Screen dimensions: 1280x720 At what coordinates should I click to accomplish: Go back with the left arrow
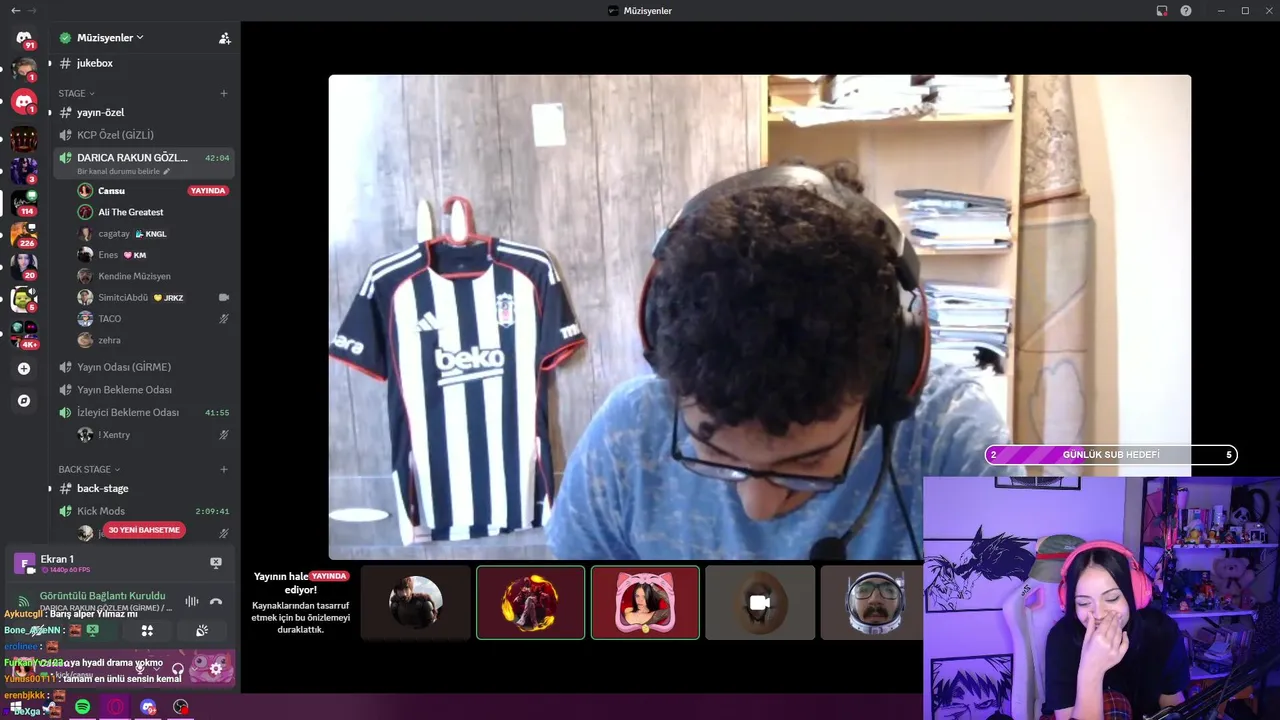(x=15, y=10)
